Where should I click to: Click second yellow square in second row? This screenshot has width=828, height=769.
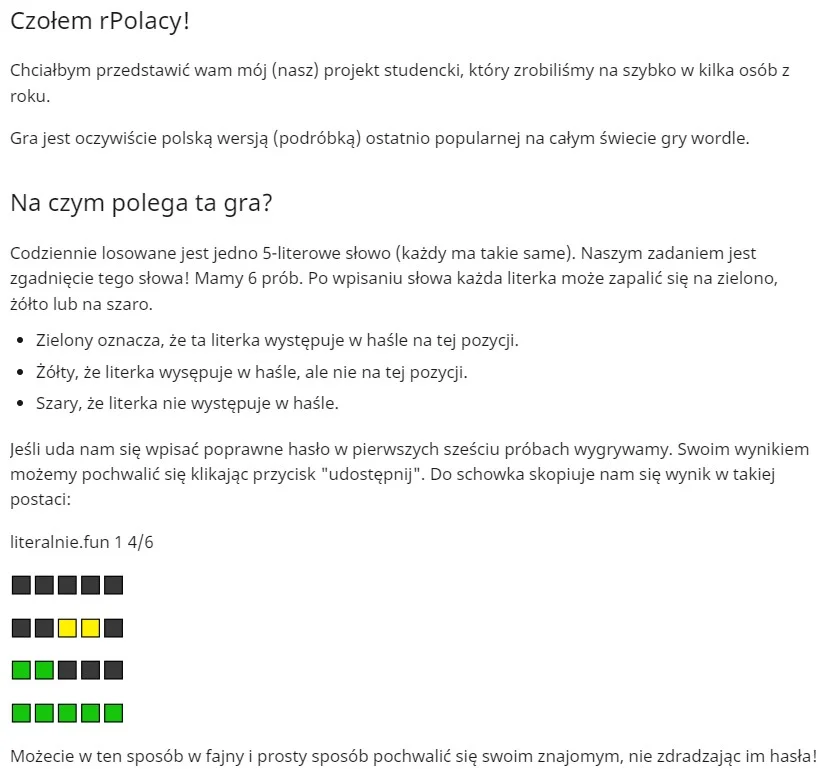90,628
